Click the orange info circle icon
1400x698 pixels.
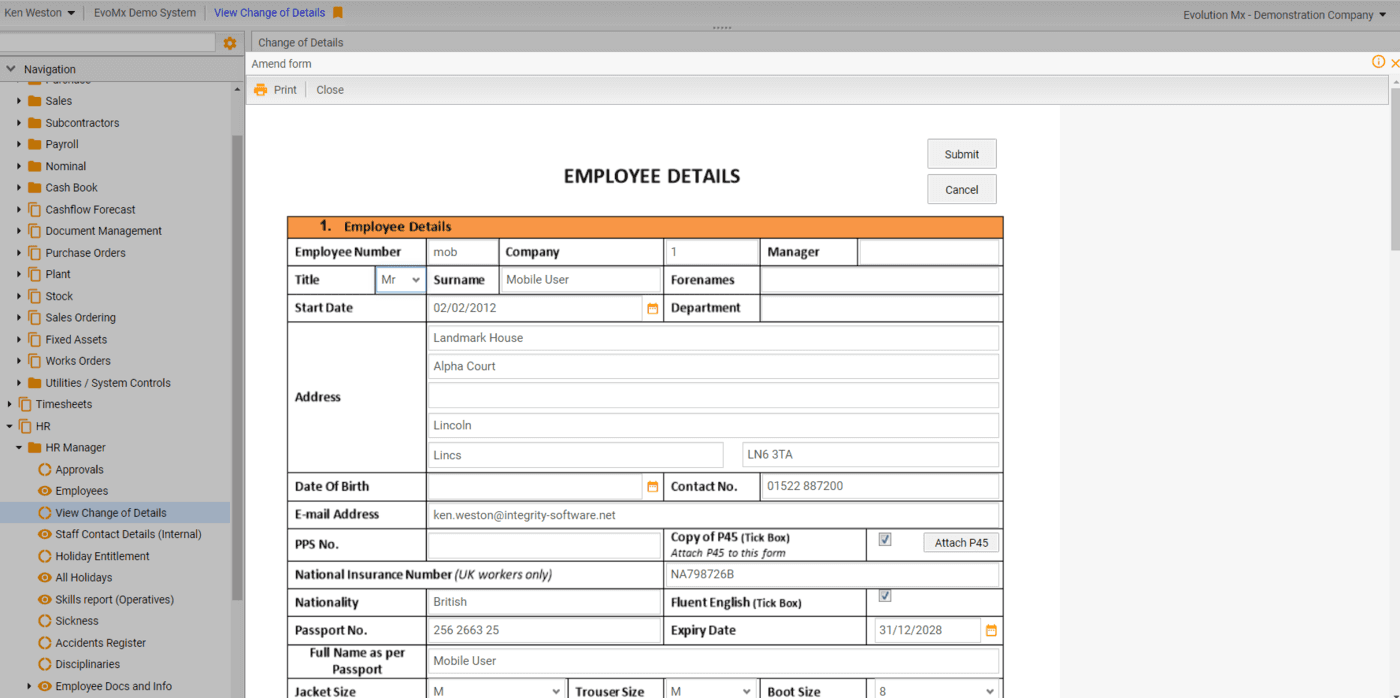click(1378, 62)
